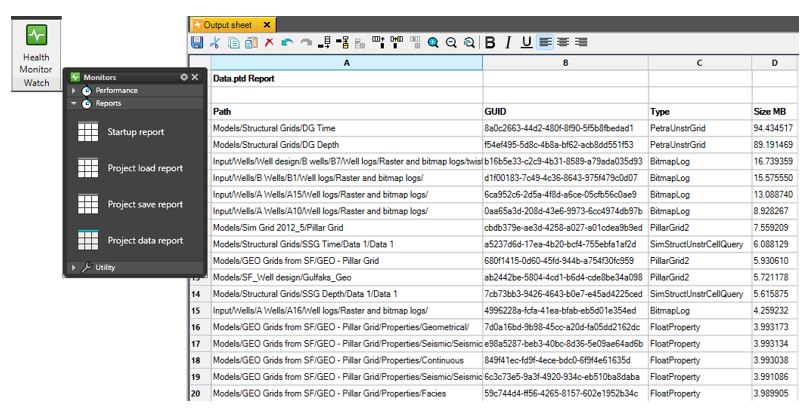The height and width of the screenshot is (413, 811).
Task: Click the add column between icon
Action: click(397, 42)
